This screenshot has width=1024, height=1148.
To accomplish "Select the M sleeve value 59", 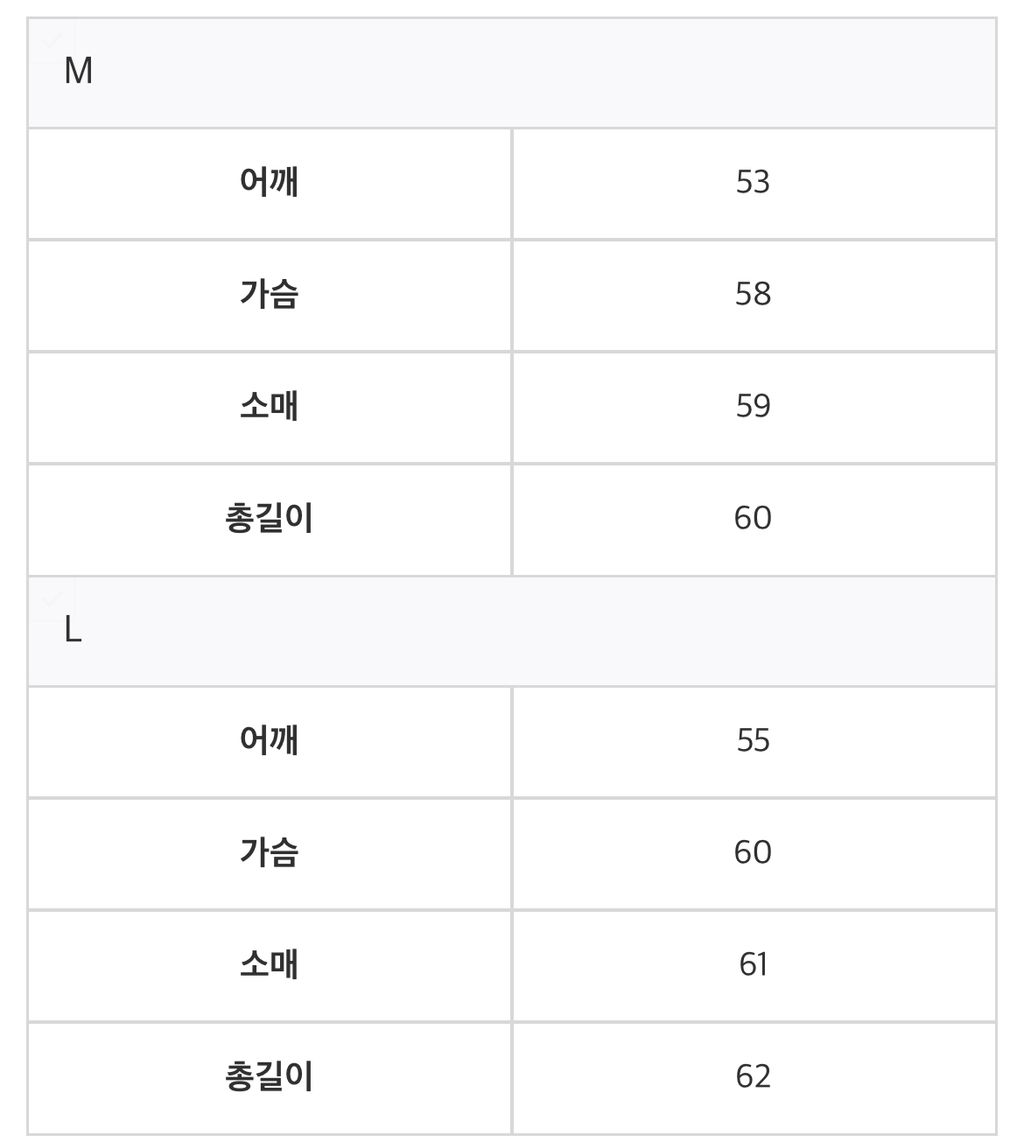I will pyautogui.click(x=753, y=407).
